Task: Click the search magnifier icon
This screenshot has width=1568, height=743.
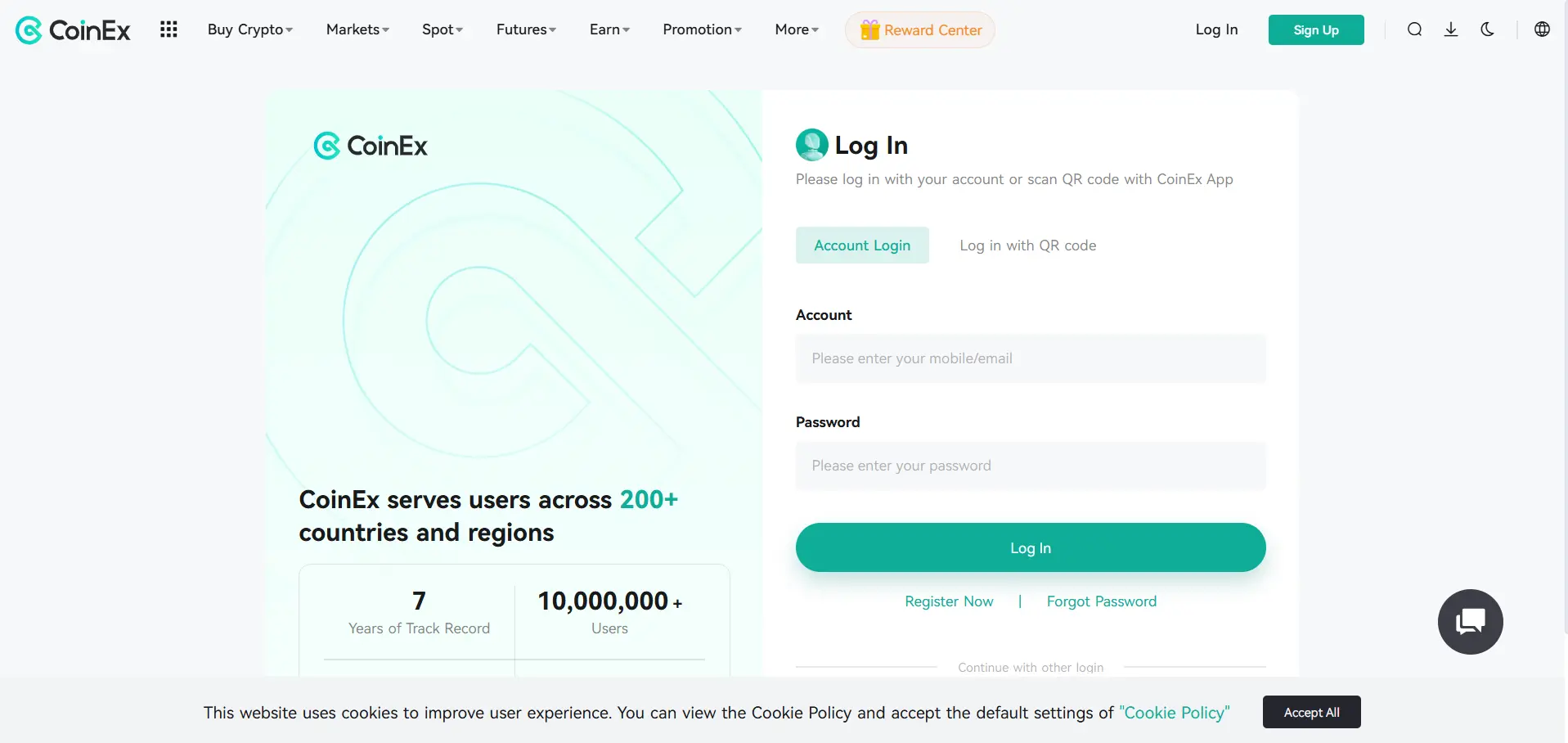Action: click(x=1414, y=29)
